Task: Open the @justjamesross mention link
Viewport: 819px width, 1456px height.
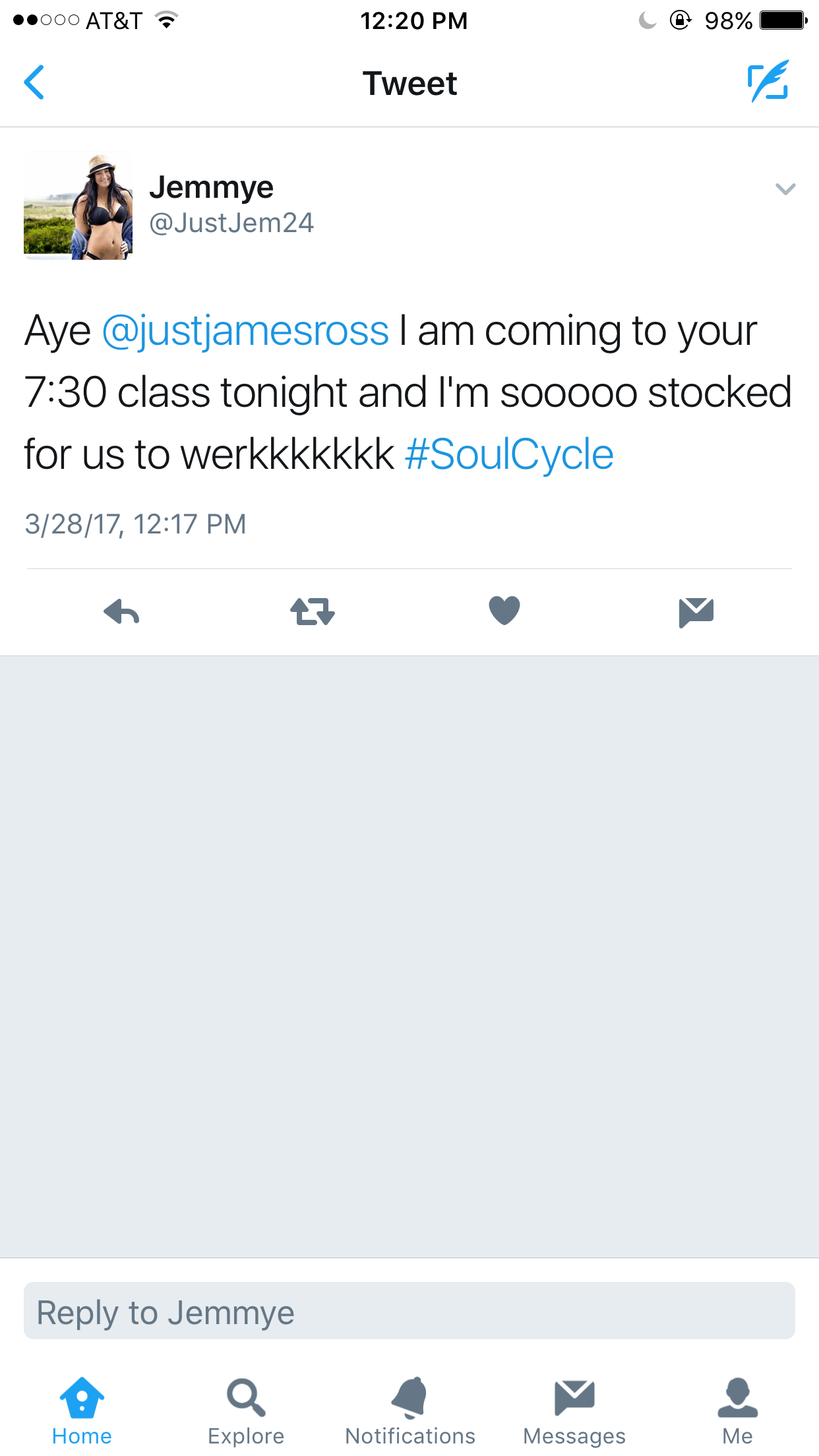Action: tap(245, 330)
